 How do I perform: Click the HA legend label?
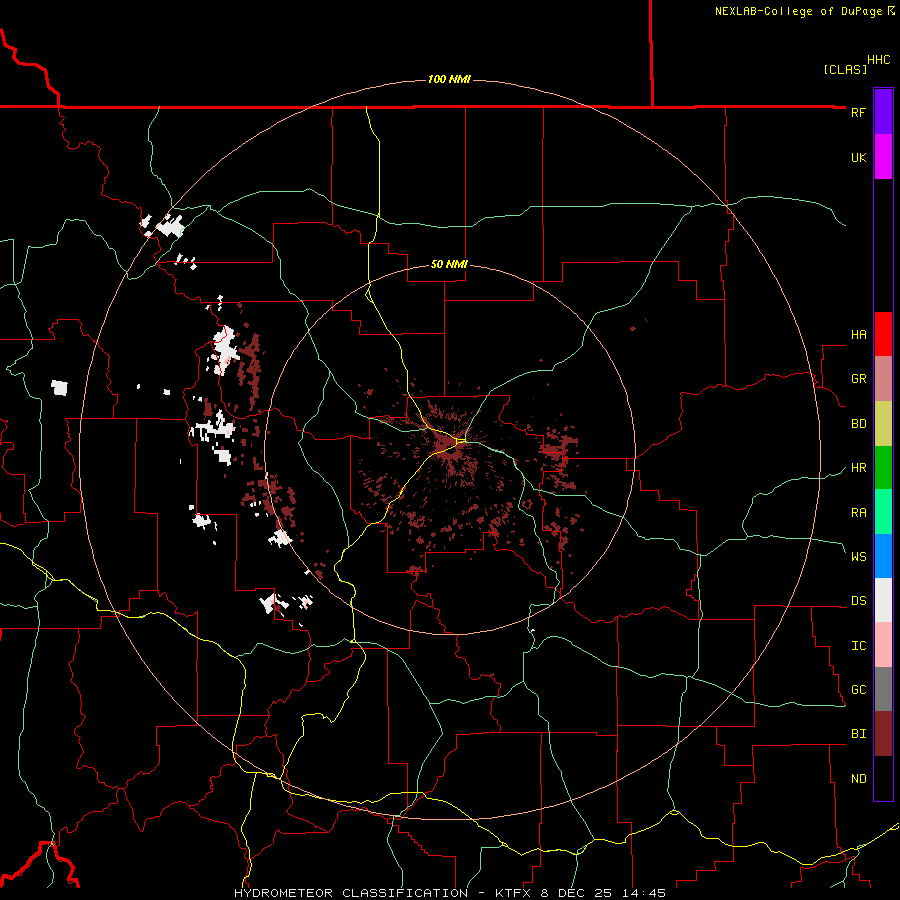858,335
